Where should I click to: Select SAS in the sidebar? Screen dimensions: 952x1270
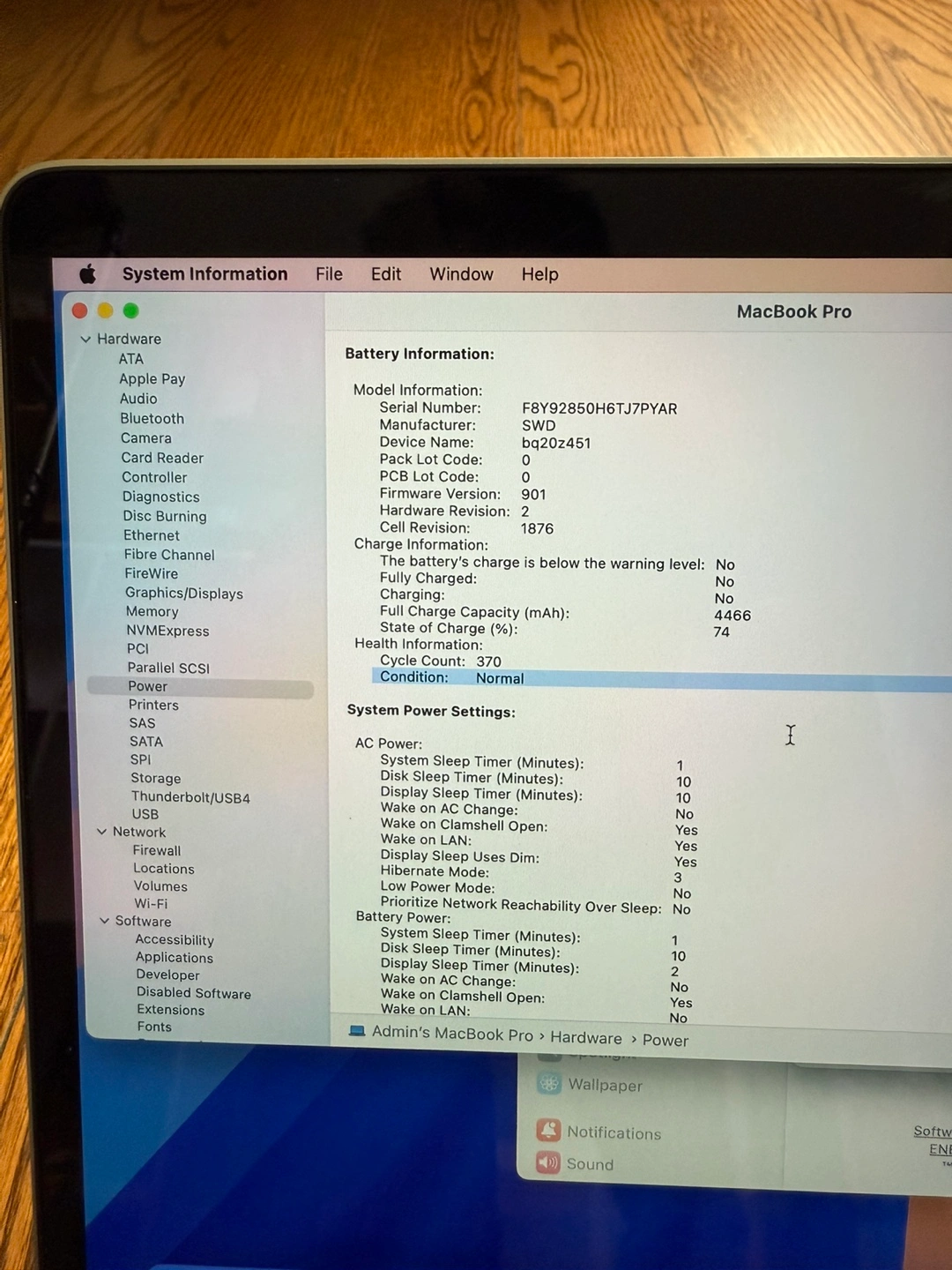[x=143, y=723]
